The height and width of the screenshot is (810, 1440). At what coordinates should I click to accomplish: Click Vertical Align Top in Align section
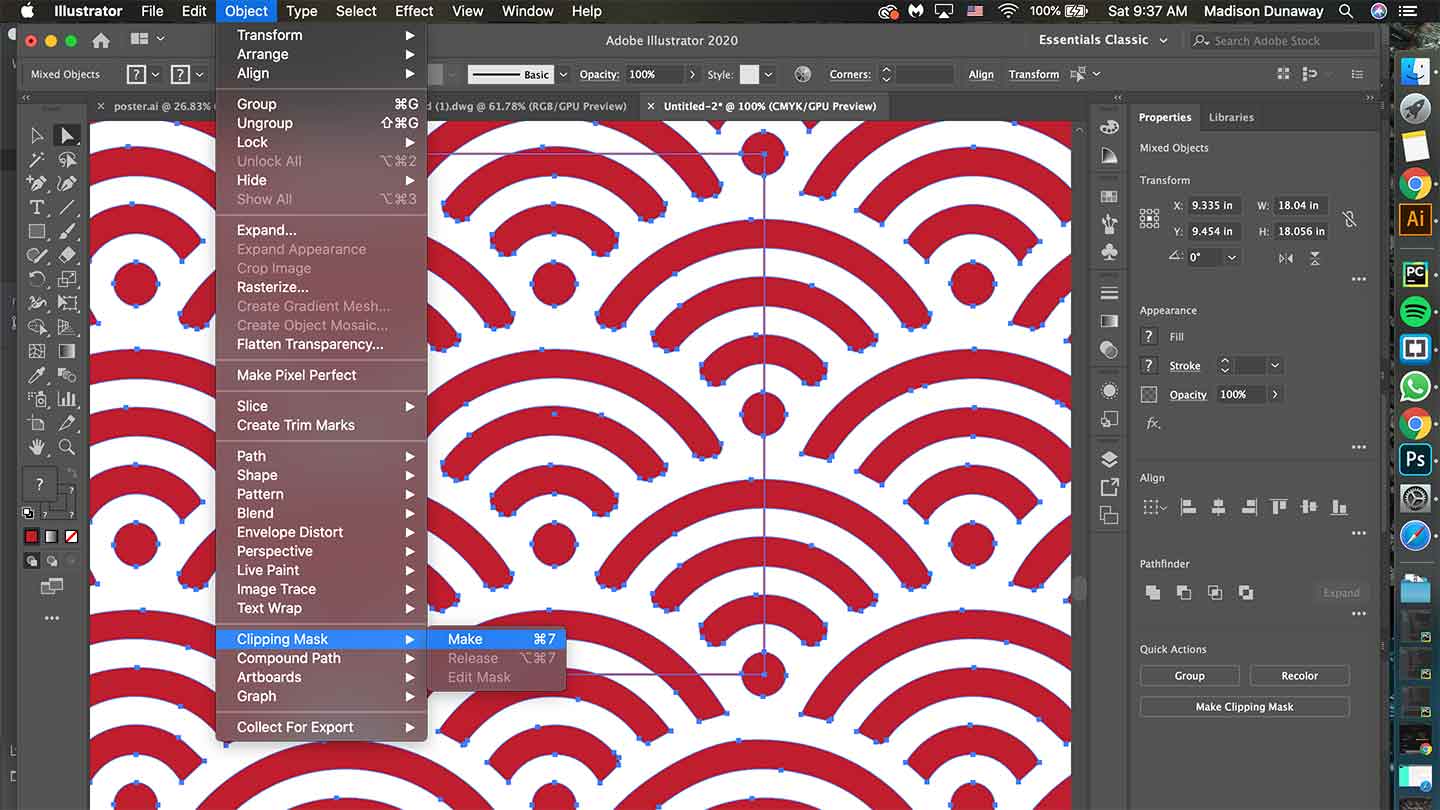click(x=1278, y=507)
